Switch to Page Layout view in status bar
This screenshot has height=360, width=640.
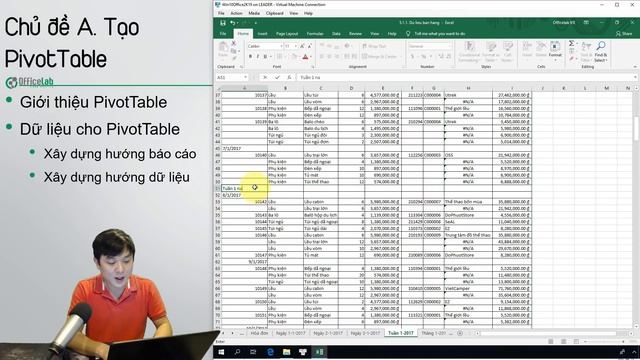pos(563,341)
